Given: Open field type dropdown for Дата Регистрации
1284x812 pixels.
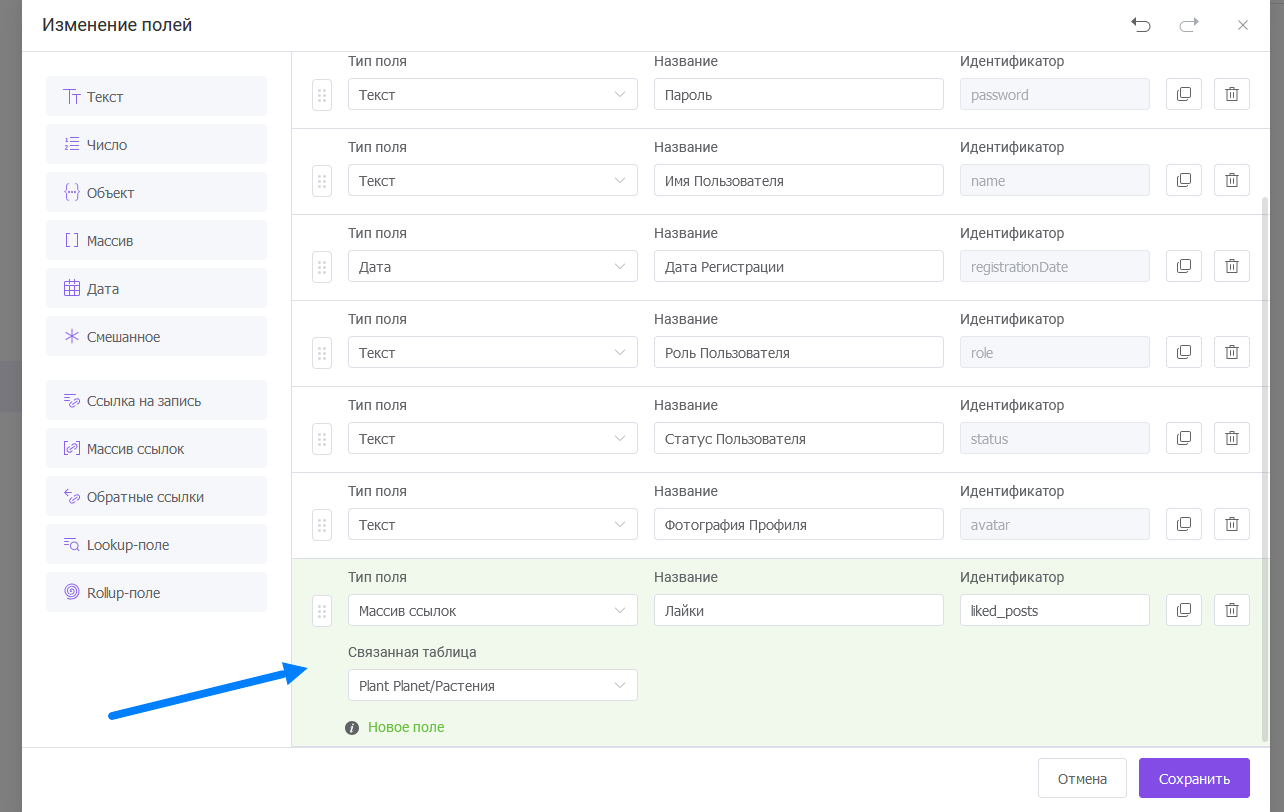Looking at the screenshot, I should [493, 267].
